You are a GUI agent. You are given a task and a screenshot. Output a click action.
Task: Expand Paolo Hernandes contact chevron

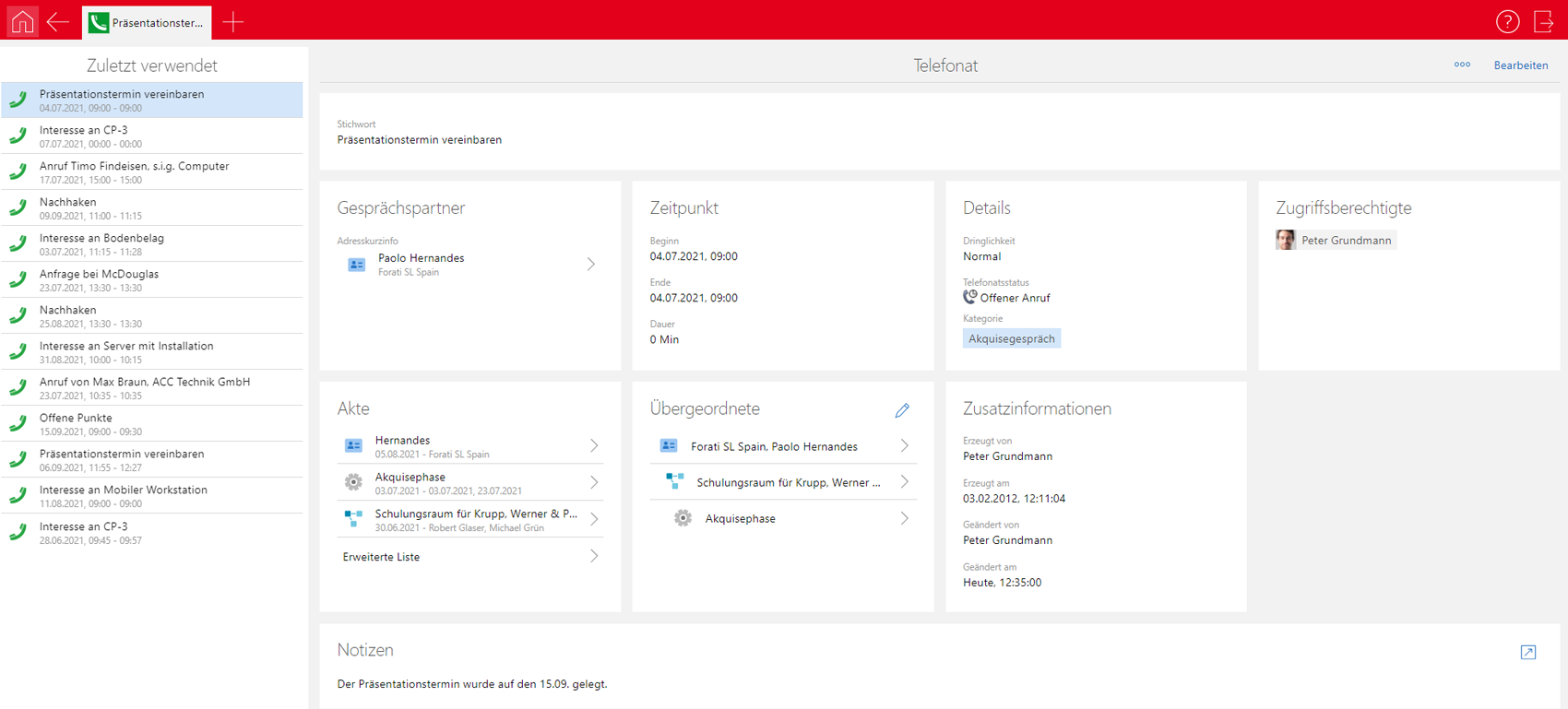pos(591,265)
